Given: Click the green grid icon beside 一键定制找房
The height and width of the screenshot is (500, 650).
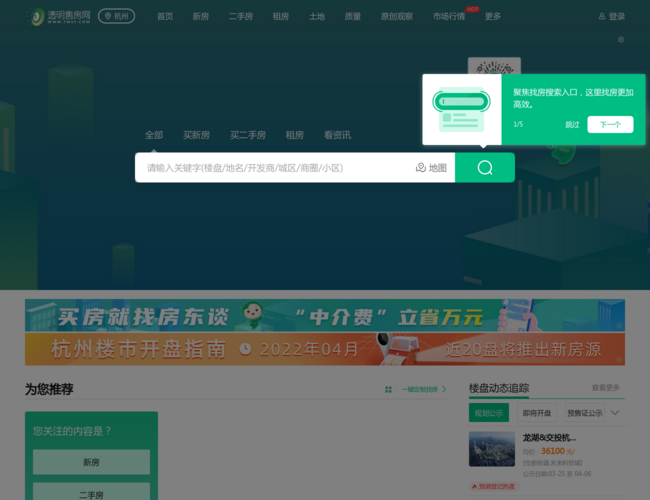Looking at the screenshot, I should point(388,389).
